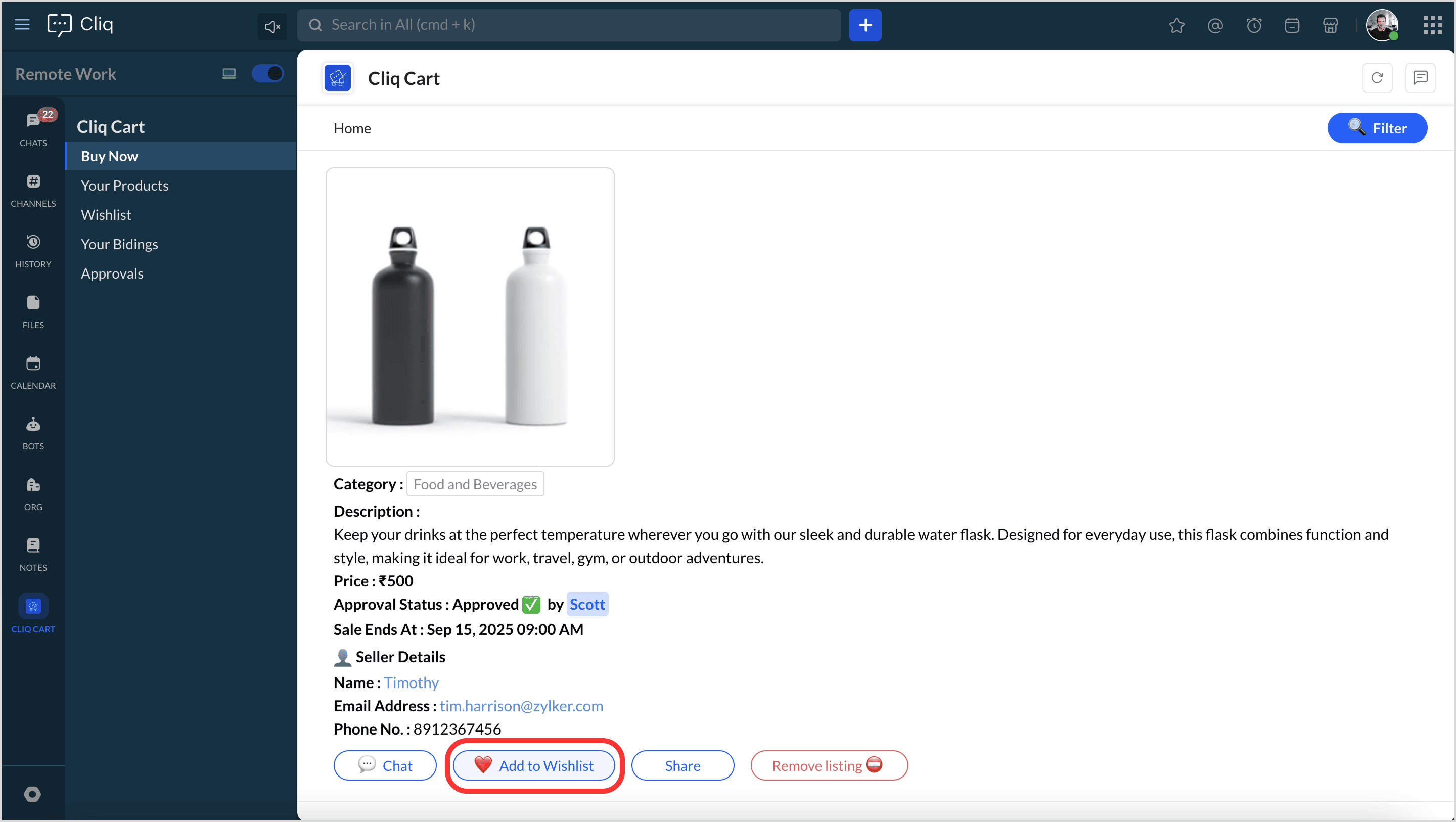Click the starred messages icon
This screenshot has width=1456, height=822.
(1176, 25)
